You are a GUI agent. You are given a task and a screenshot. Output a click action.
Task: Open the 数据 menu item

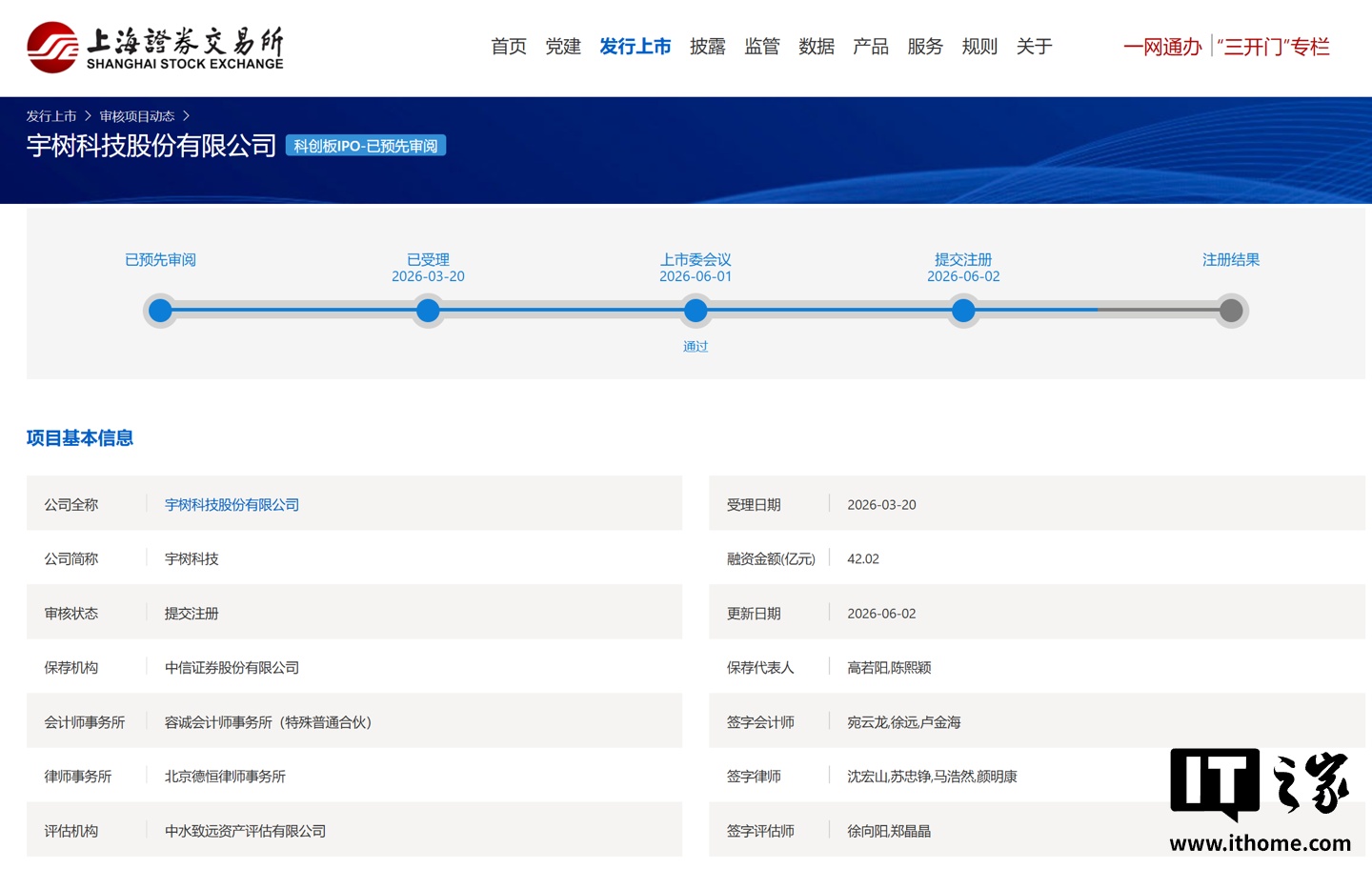tap(817, 47)
